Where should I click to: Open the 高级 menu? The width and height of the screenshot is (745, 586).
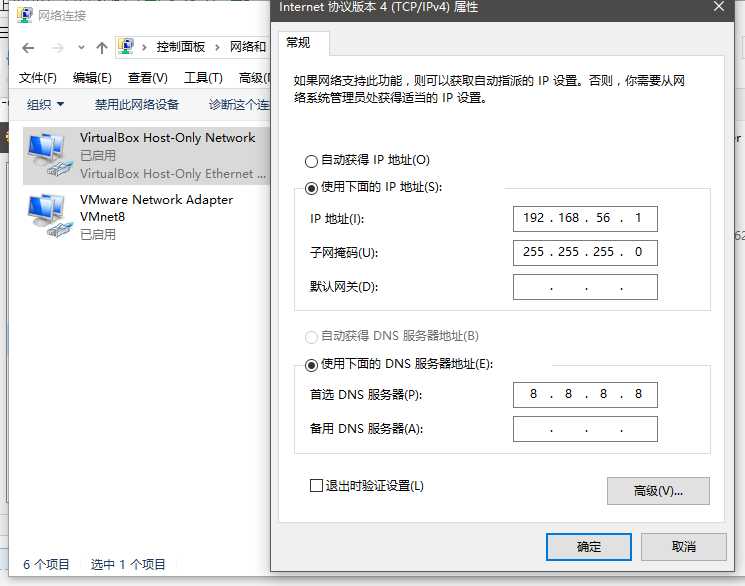[x=255, y=77]
